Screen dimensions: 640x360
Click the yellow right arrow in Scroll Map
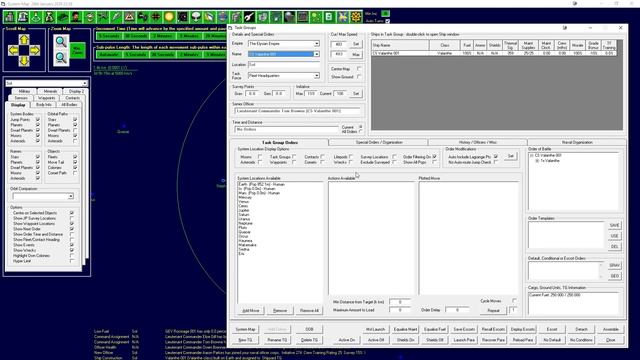[35, 50]
